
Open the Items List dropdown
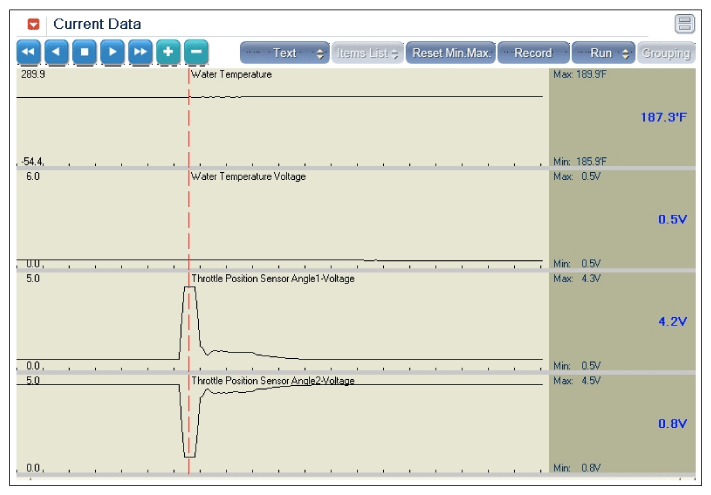click(367, 52)
